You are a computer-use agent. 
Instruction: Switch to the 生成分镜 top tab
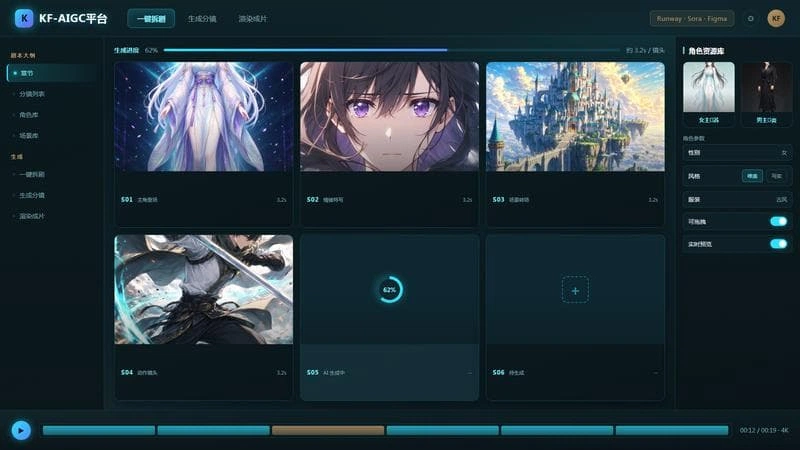pyautogui.click(x=202, y=19)
